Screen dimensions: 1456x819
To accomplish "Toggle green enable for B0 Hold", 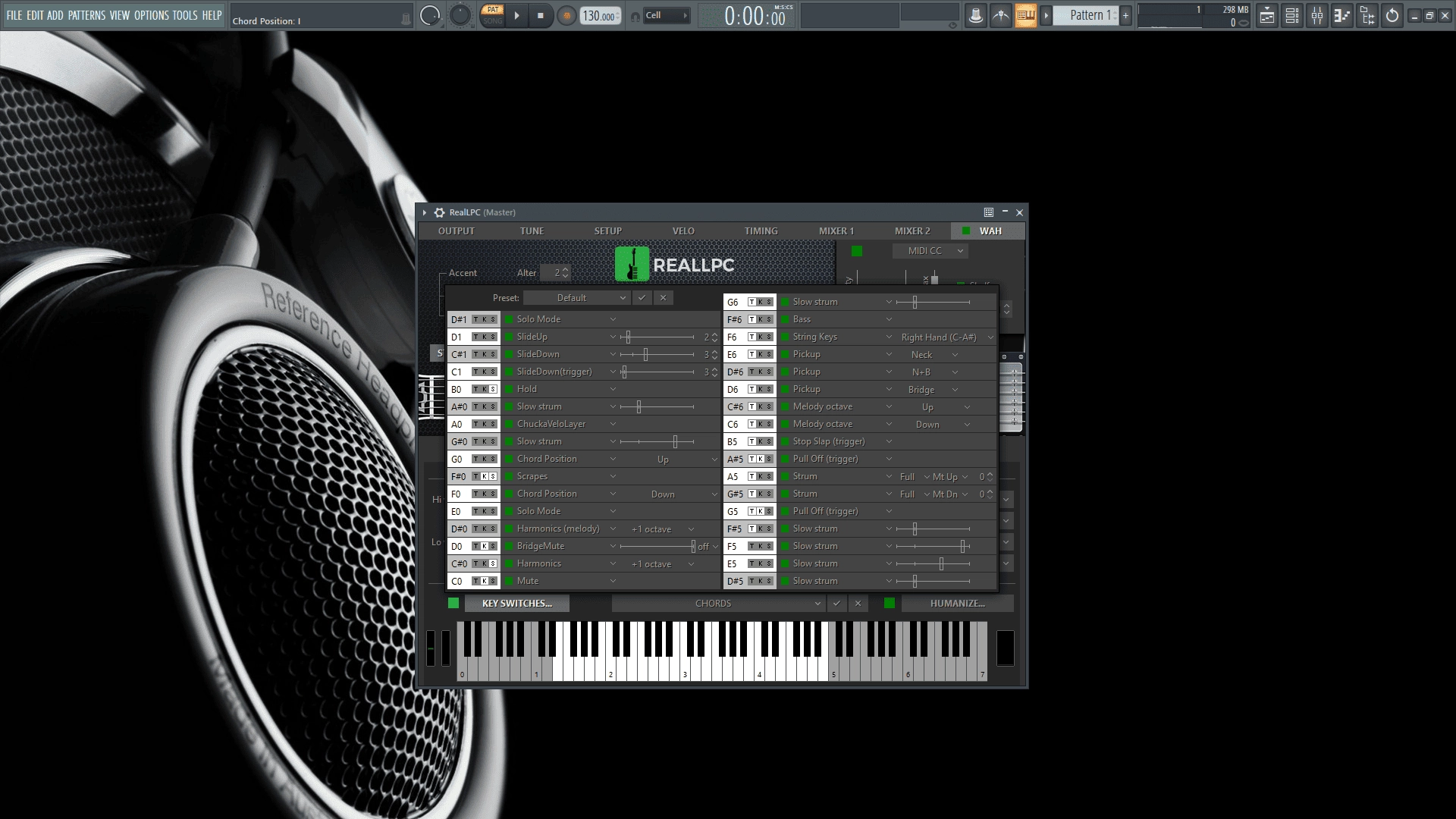I will (x=509, y=389).
